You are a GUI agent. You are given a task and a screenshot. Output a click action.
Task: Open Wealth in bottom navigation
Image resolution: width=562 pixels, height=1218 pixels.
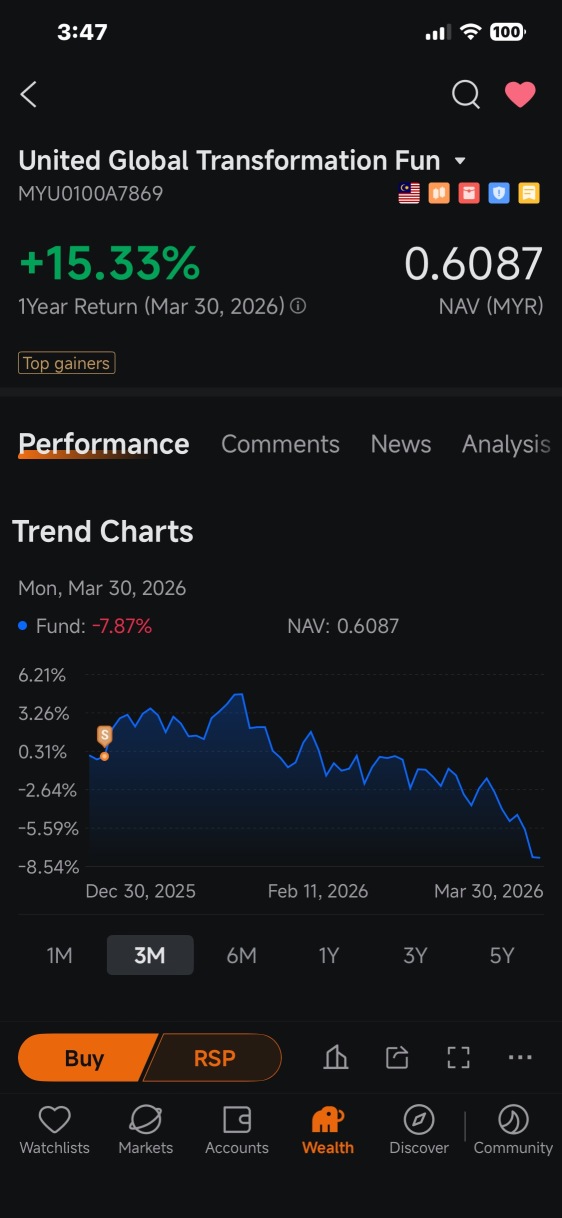328,1131
